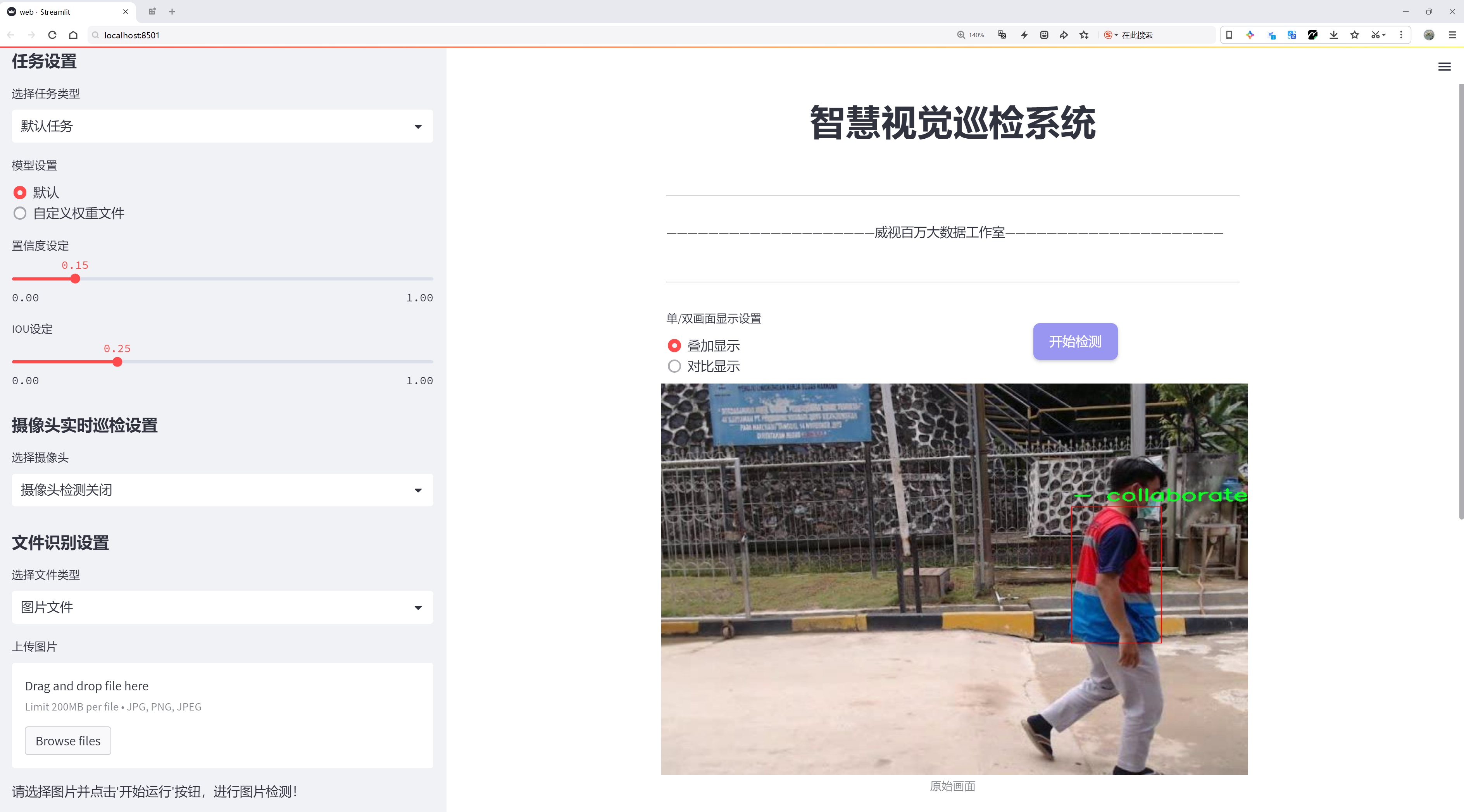
Task: Open the user profile avatar
Action: point(1429,35)
